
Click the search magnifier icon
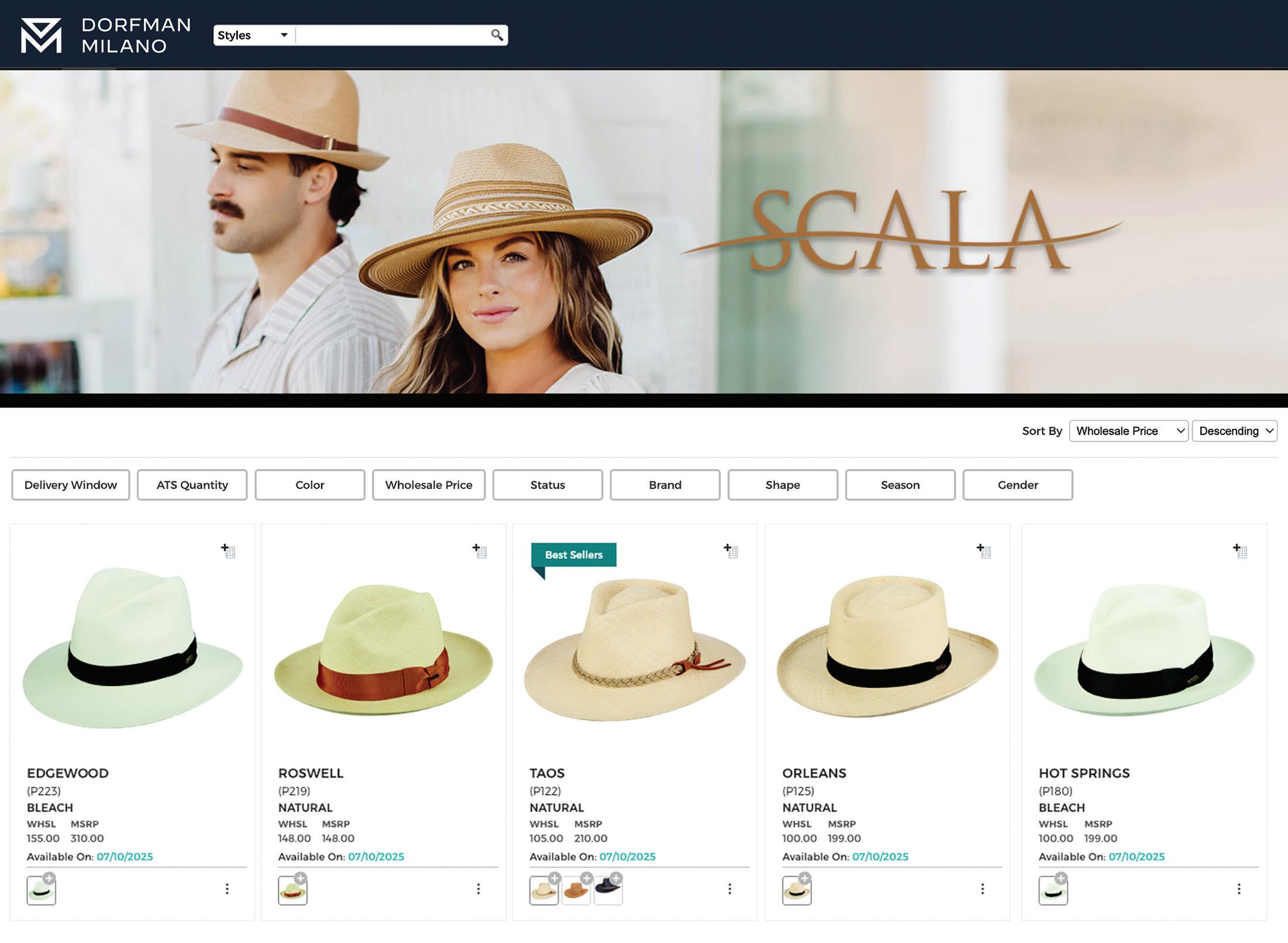point(497,35)
